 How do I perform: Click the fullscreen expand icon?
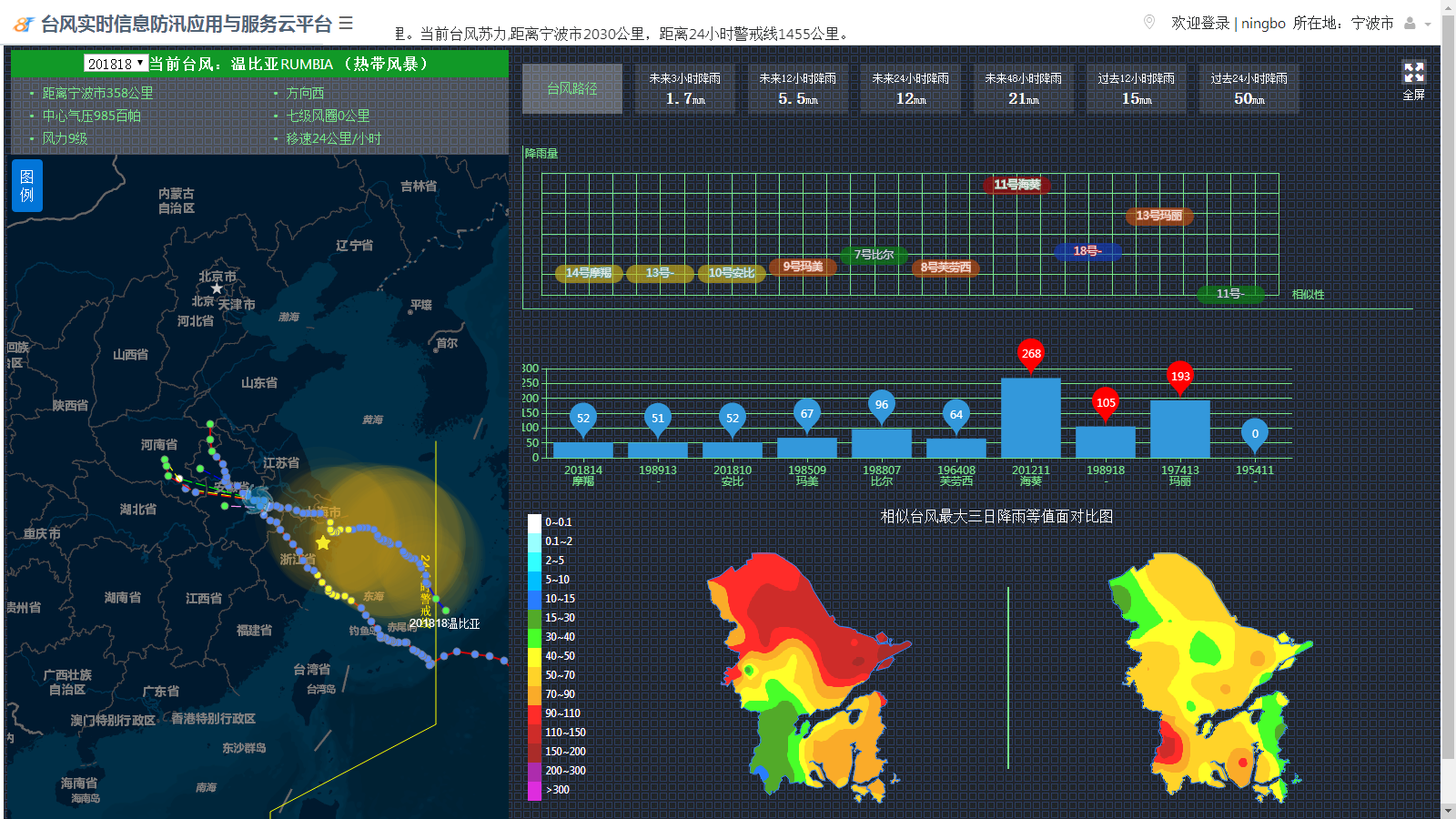(x=1413, y=72)
